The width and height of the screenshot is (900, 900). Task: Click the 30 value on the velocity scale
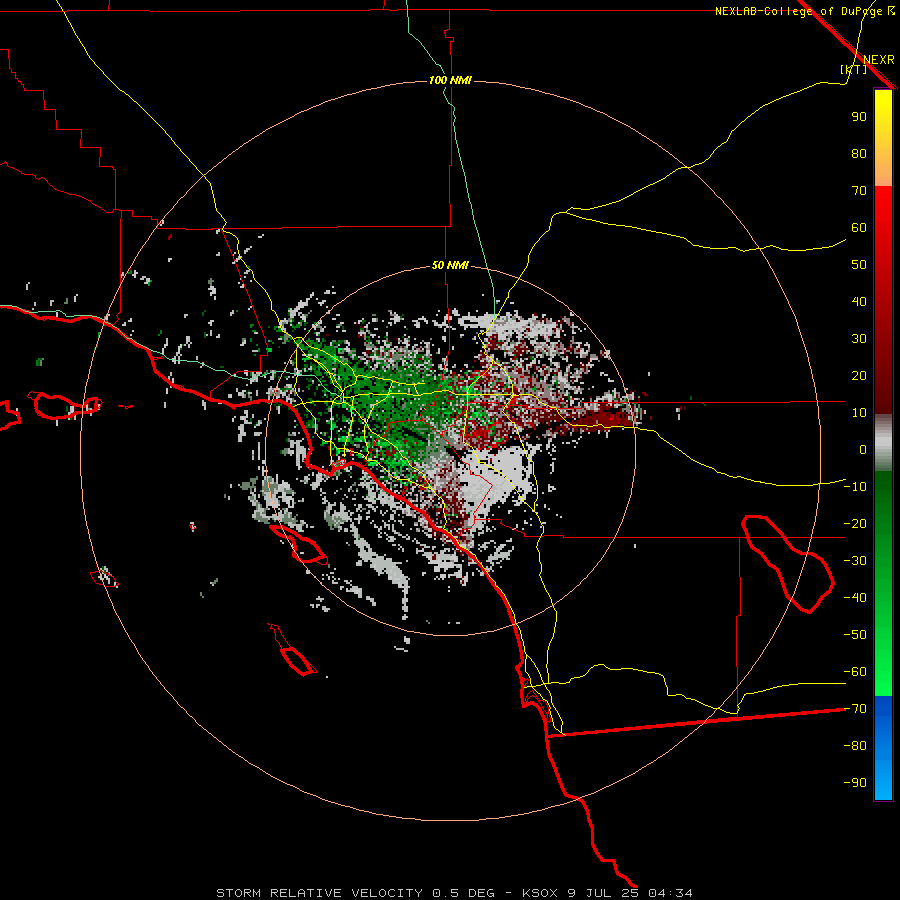coord(859,339)
